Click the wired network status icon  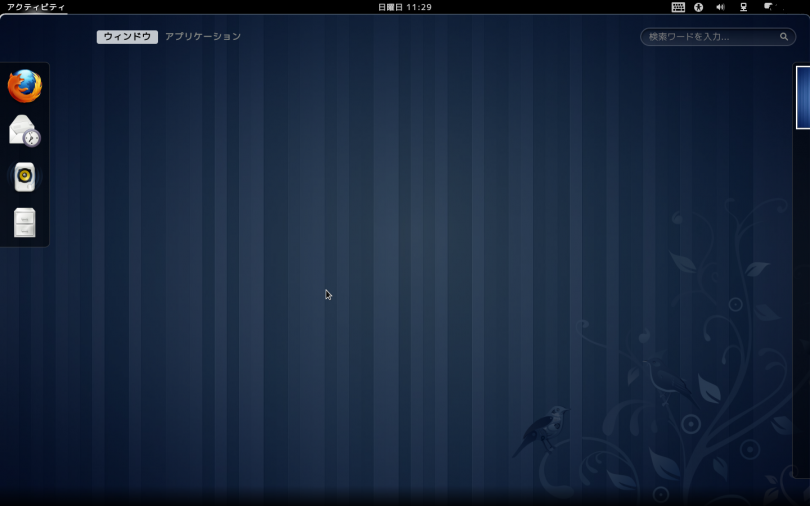tap(743, 7)
